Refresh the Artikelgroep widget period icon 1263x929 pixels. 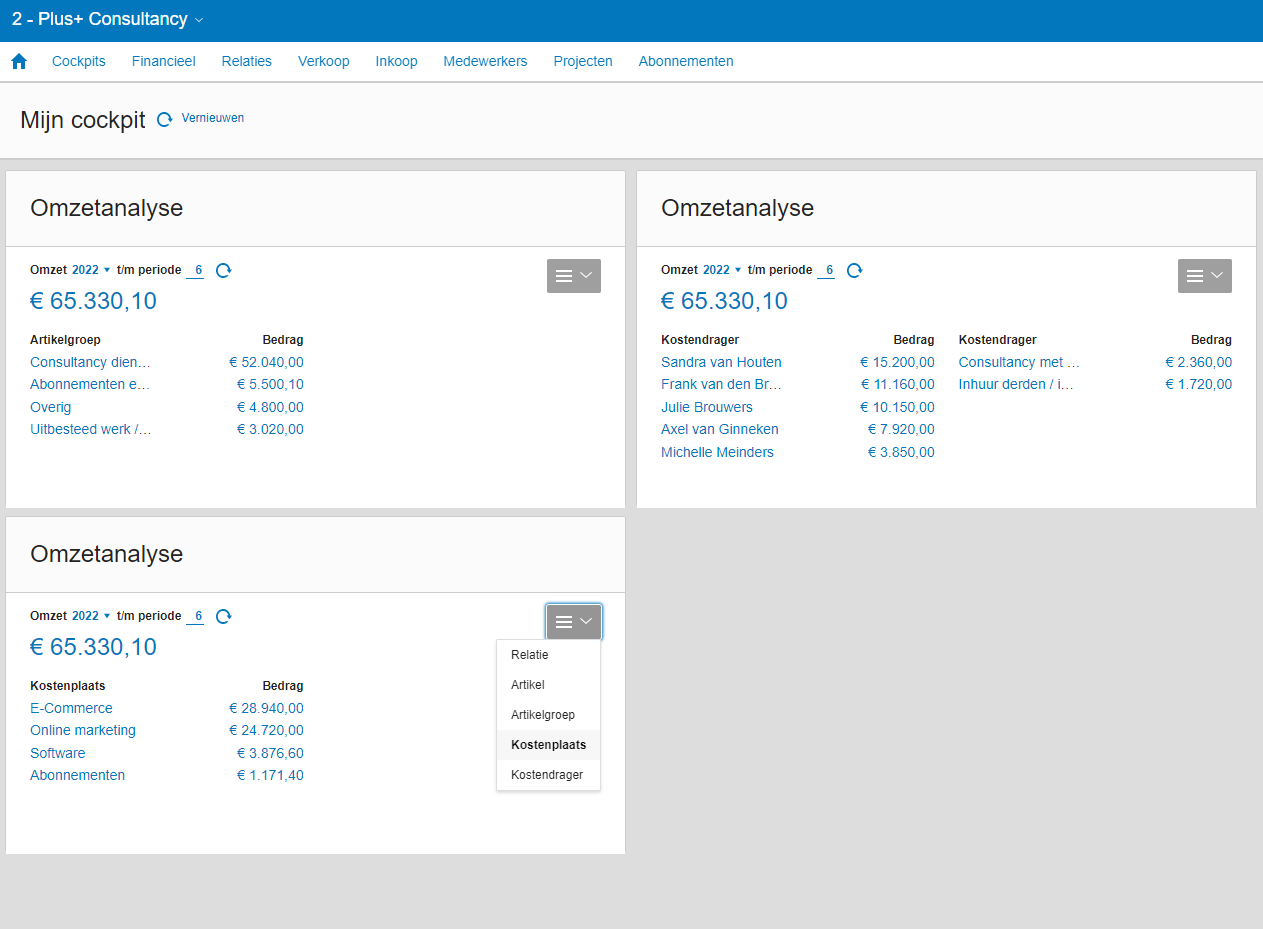tap(224, 270)
